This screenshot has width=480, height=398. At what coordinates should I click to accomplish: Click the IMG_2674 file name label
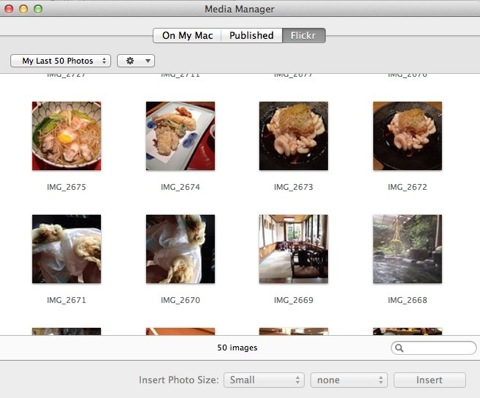pyautogui.click(x=180, y=187)
